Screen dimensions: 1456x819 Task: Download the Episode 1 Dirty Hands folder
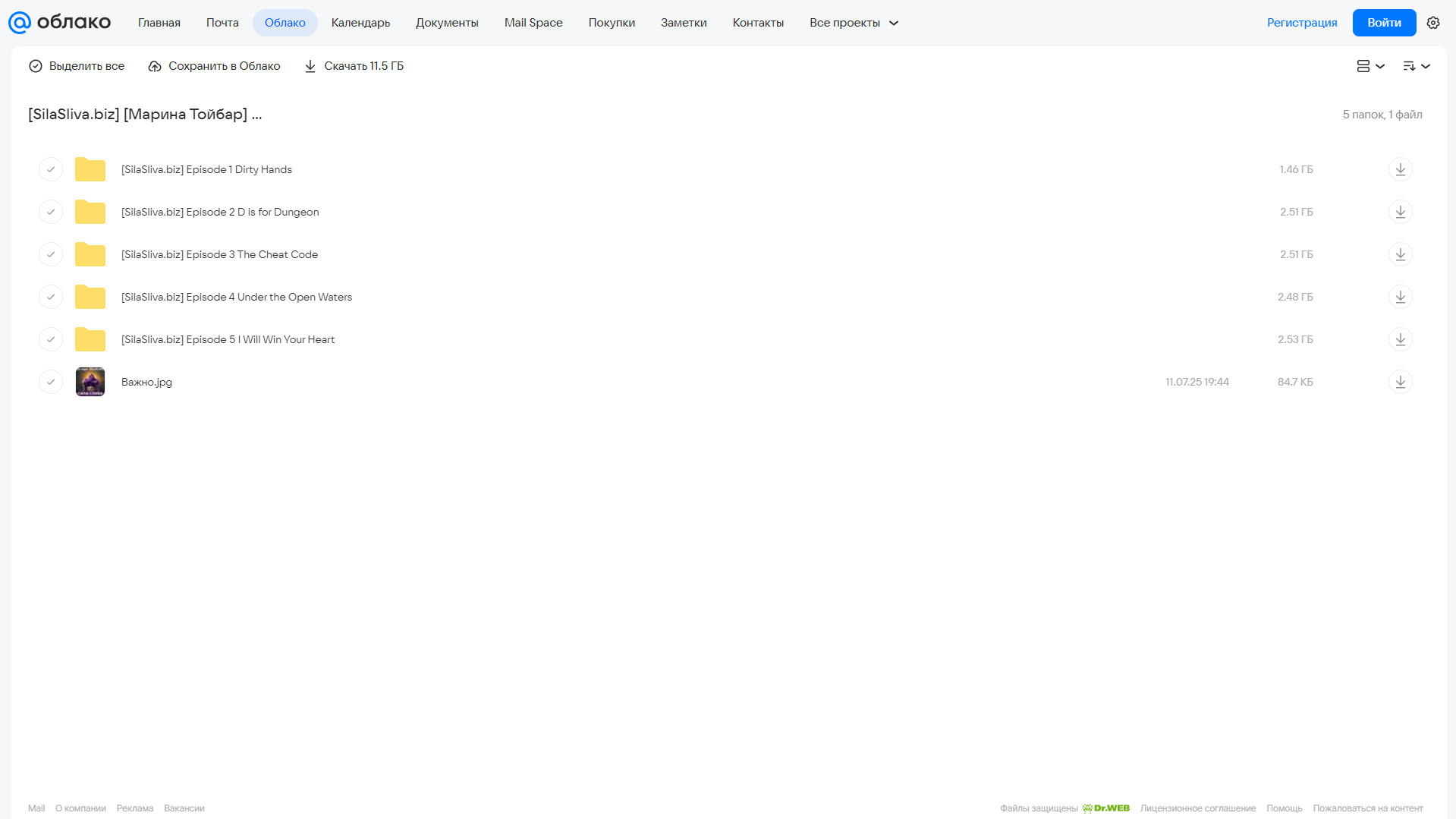pos(1400,169)
